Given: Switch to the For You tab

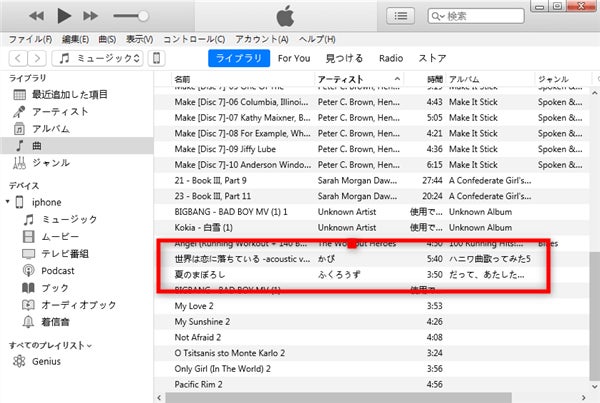Looking at the screenshot, I should [x=294, y=59].
